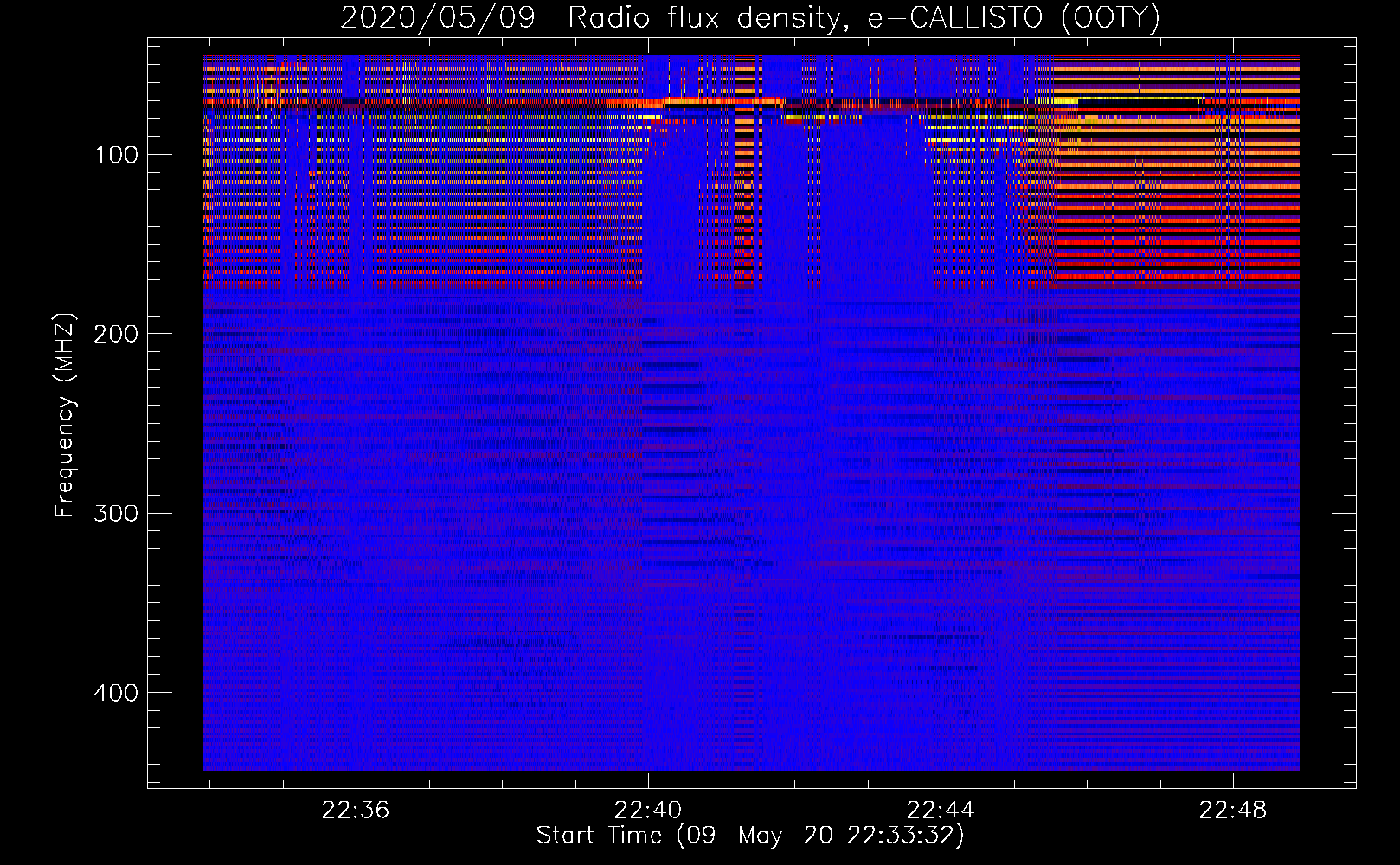Viewport: 1400px width, 865px height.
Task: Click the 22:40 time tick label
Action: click(648, 810)
